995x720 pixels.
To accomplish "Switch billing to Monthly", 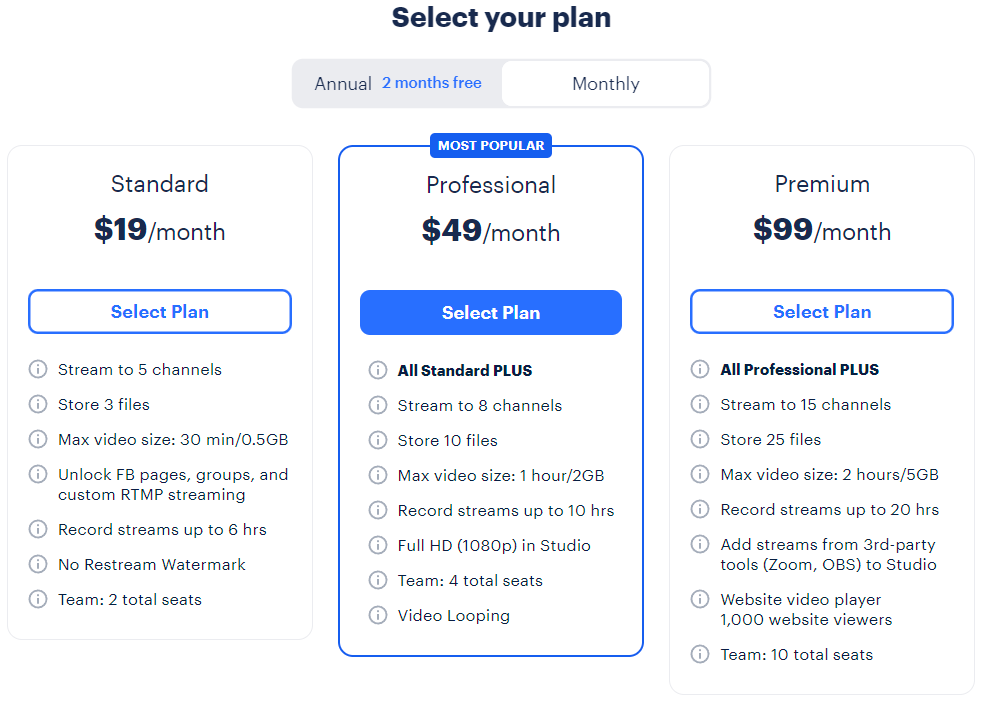I will (x=605, y=84).
